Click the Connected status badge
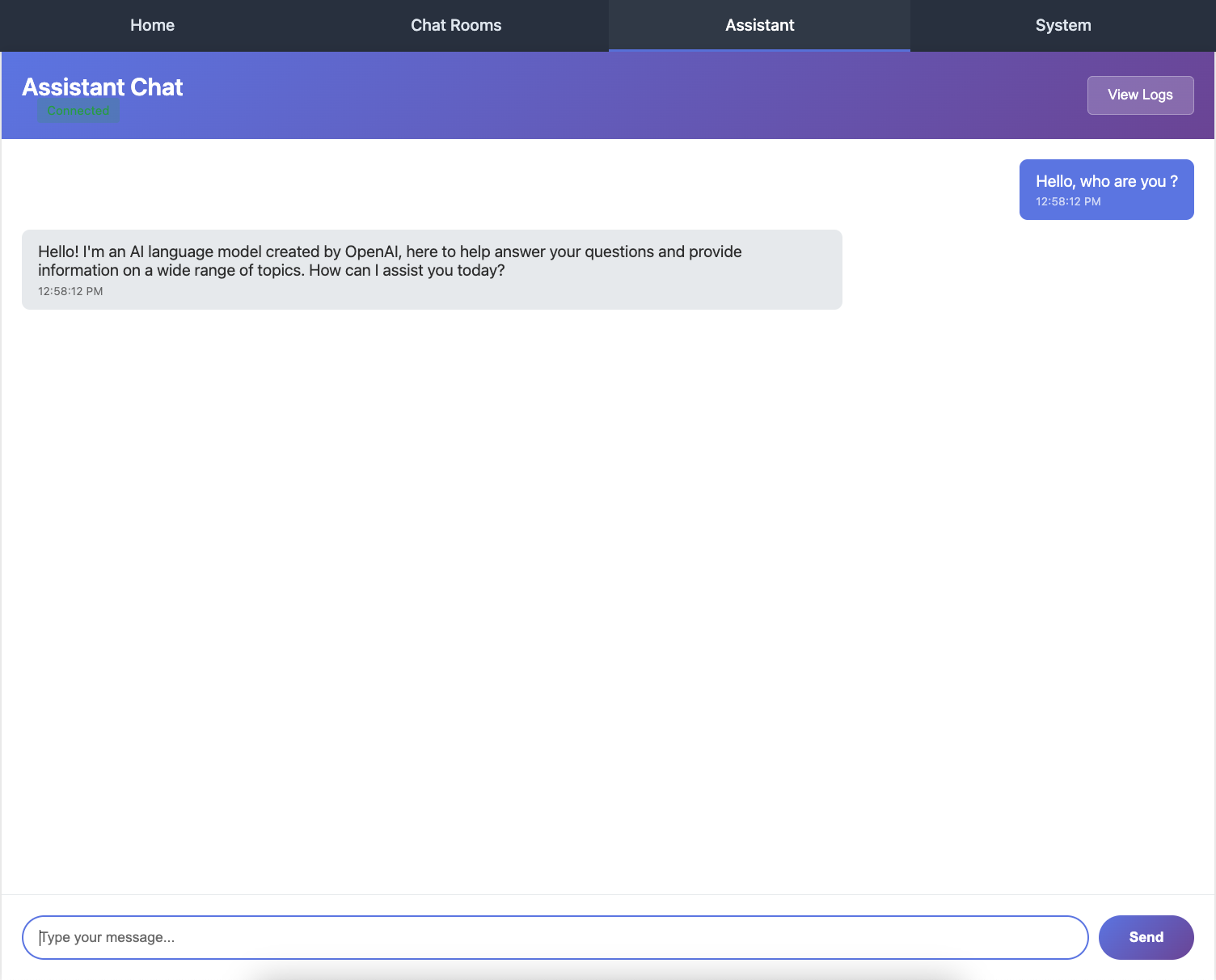 click(x=78, y=111)
